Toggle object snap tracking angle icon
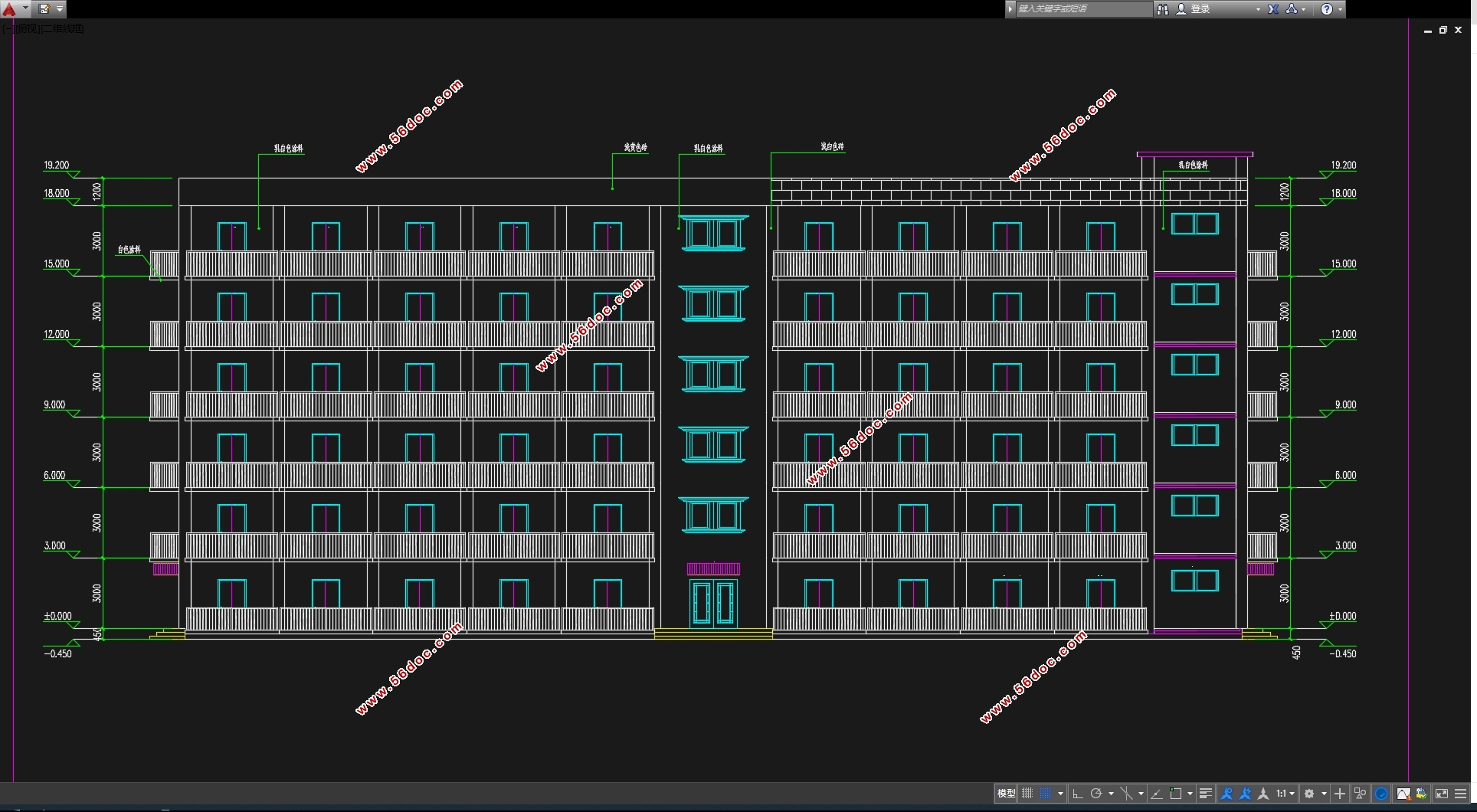 click(x=1157, y=794)
